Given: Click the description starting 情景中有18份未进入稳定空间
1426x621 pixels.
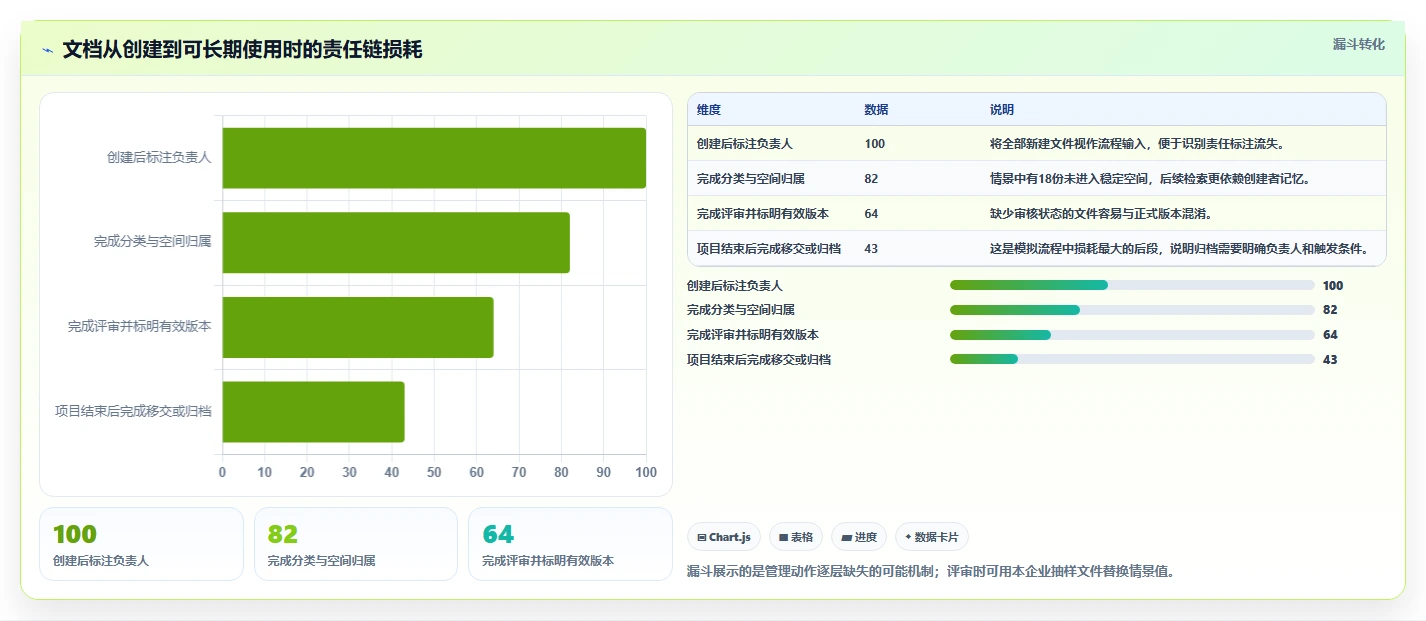Looking at the screenshot, I should (x=1150, y=179).
